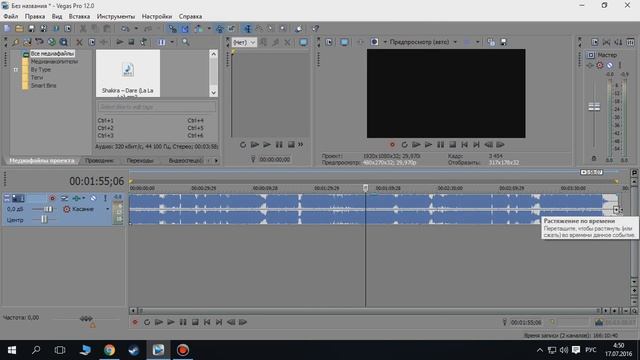Open the Касание automation mode dropdown
This screenshot has height=360, width=640.
click(x=107, y=209)
